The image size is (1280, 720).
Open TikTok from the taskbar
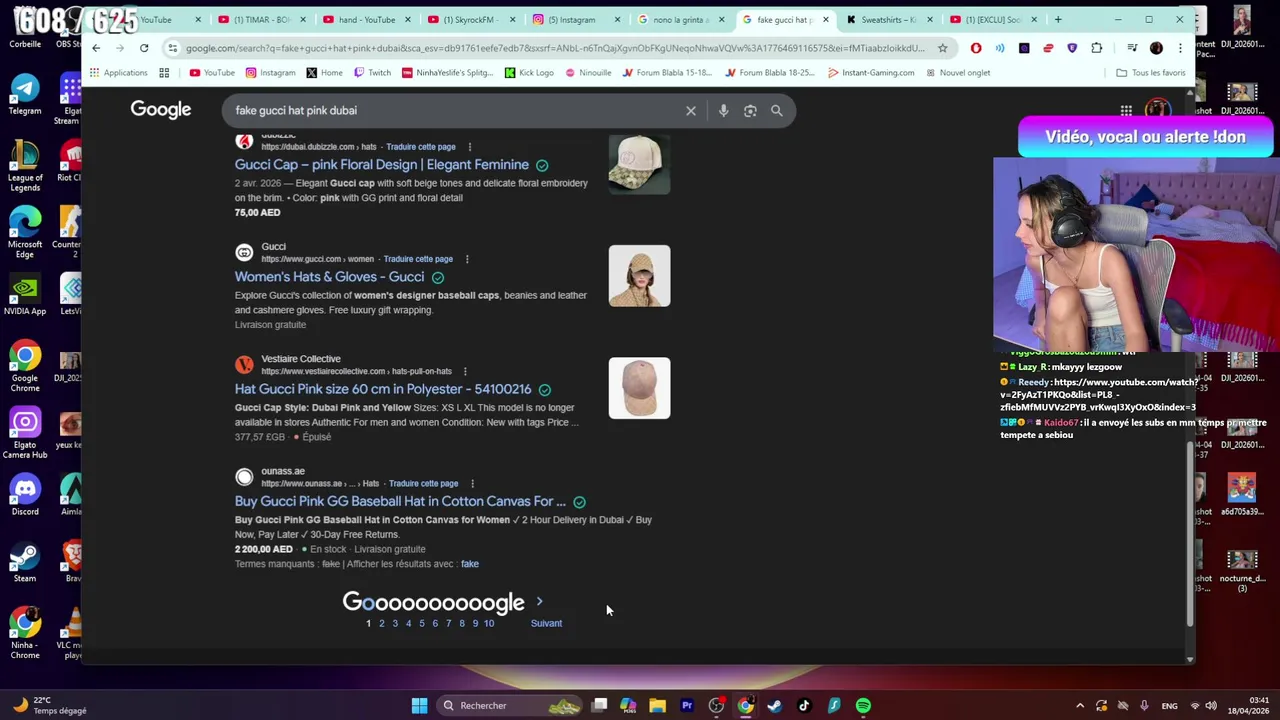click(804, 706)
